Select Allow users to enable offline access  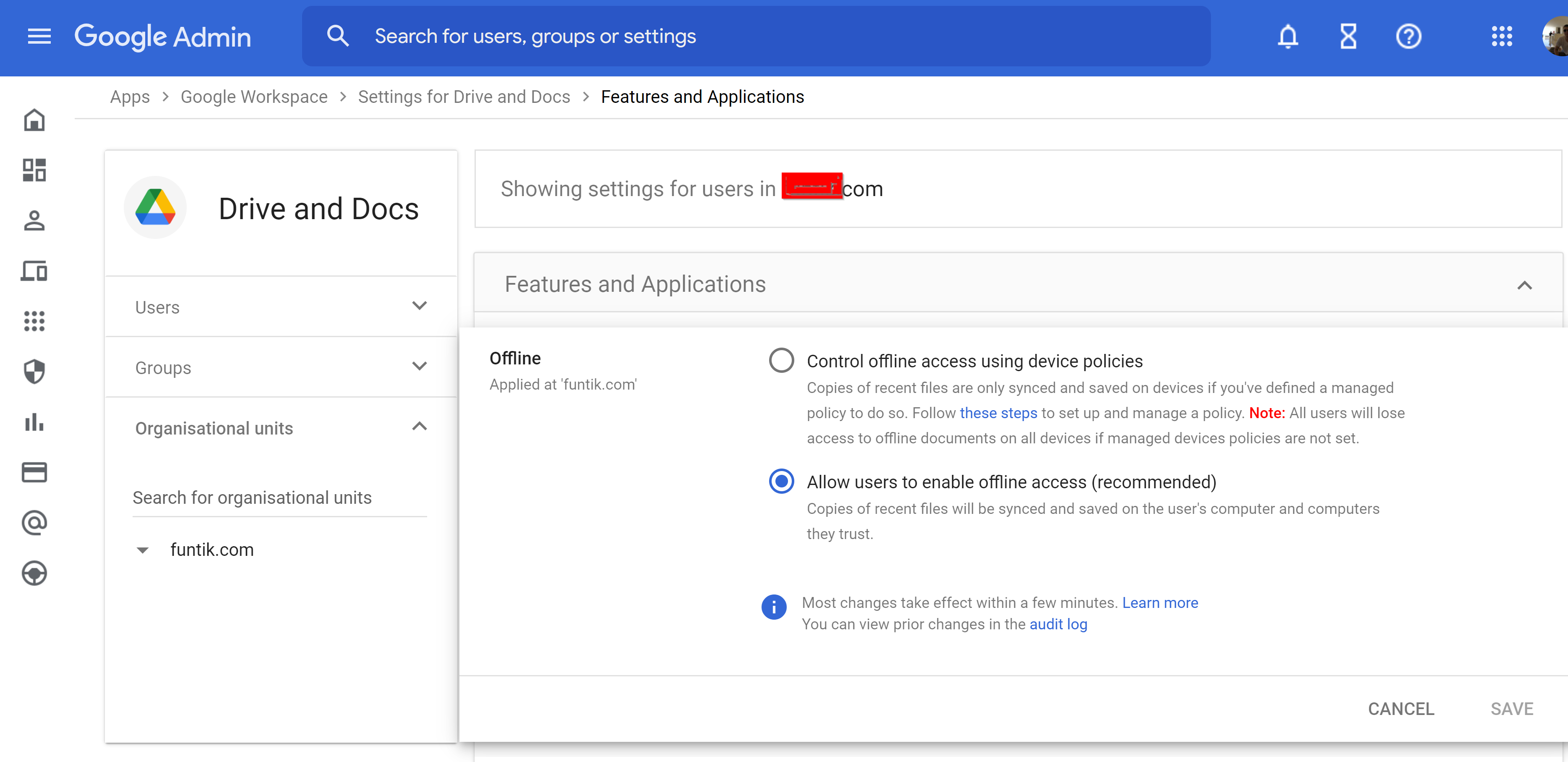(781, 481)
